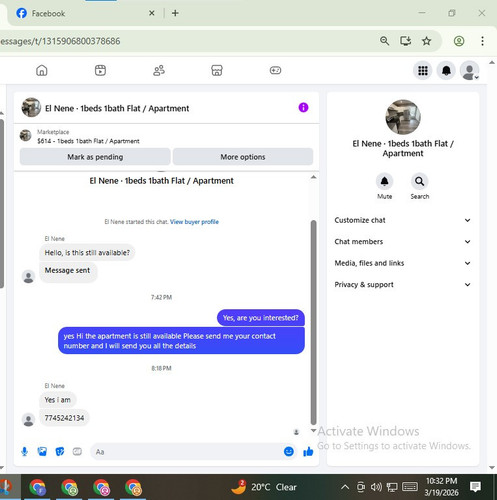Click the Marketplace $614 listing thumbnail
The image size is (497, 500).
[x=26, y=135]
